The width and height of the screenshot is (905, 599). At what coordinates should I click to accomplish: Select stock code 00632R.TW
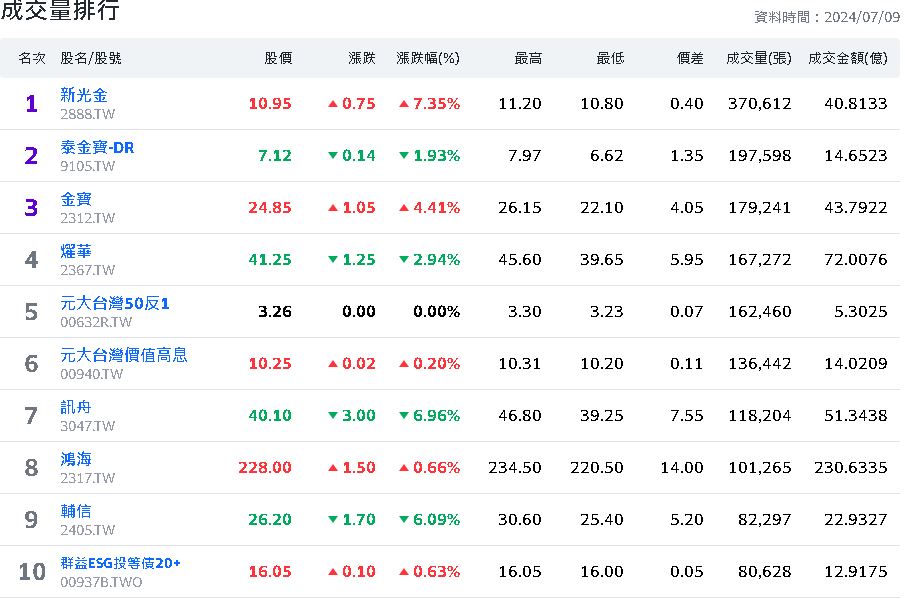(x=96, y=322)
